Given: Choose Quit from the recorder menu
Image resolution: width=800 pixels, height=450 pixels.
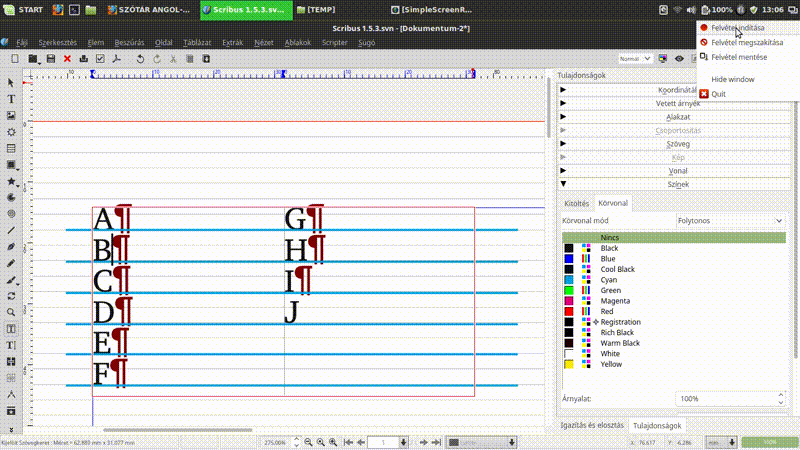Looking at the screenshot, I should pyautogui.click(x=719, y=94).
